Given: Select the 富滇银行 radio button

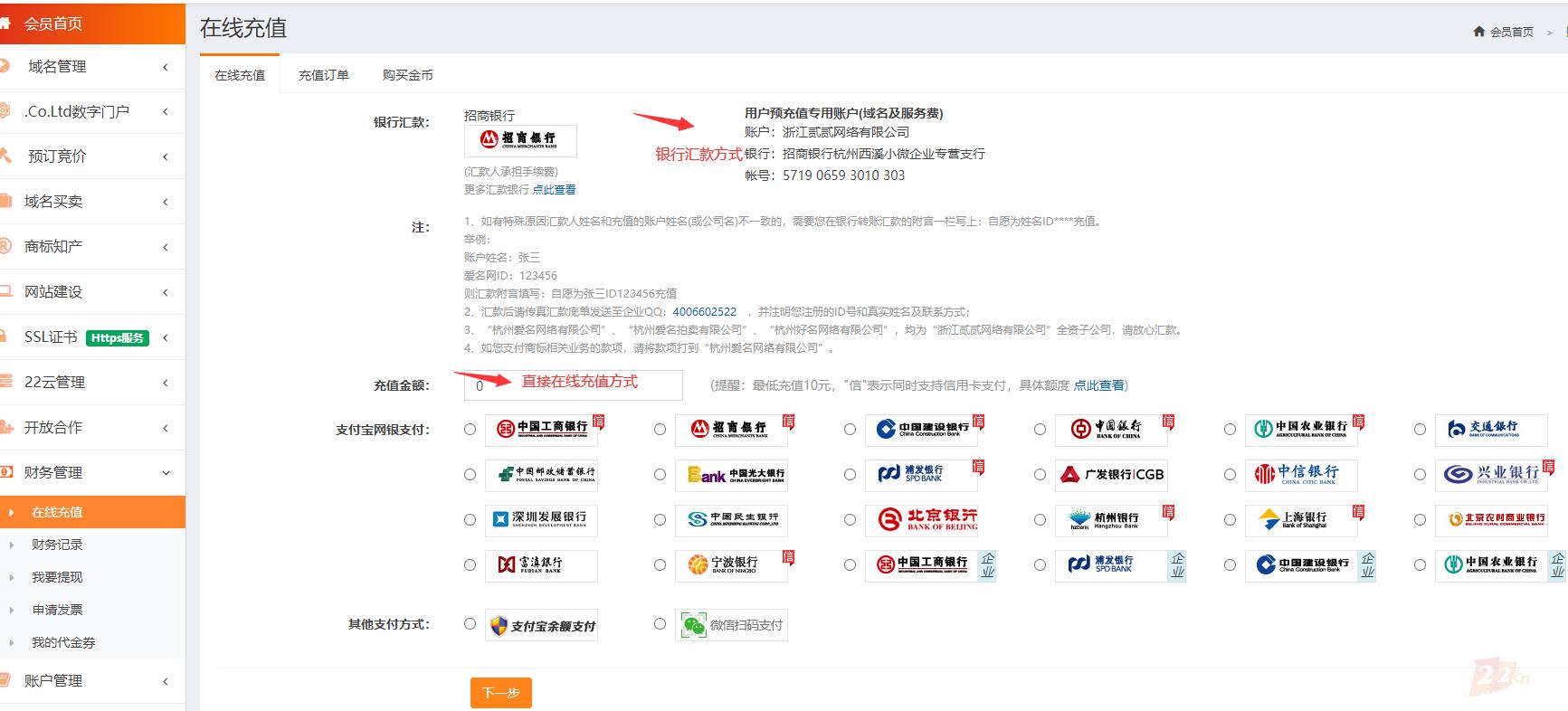Looking at the screenshot, I should [x=470, y=565].
